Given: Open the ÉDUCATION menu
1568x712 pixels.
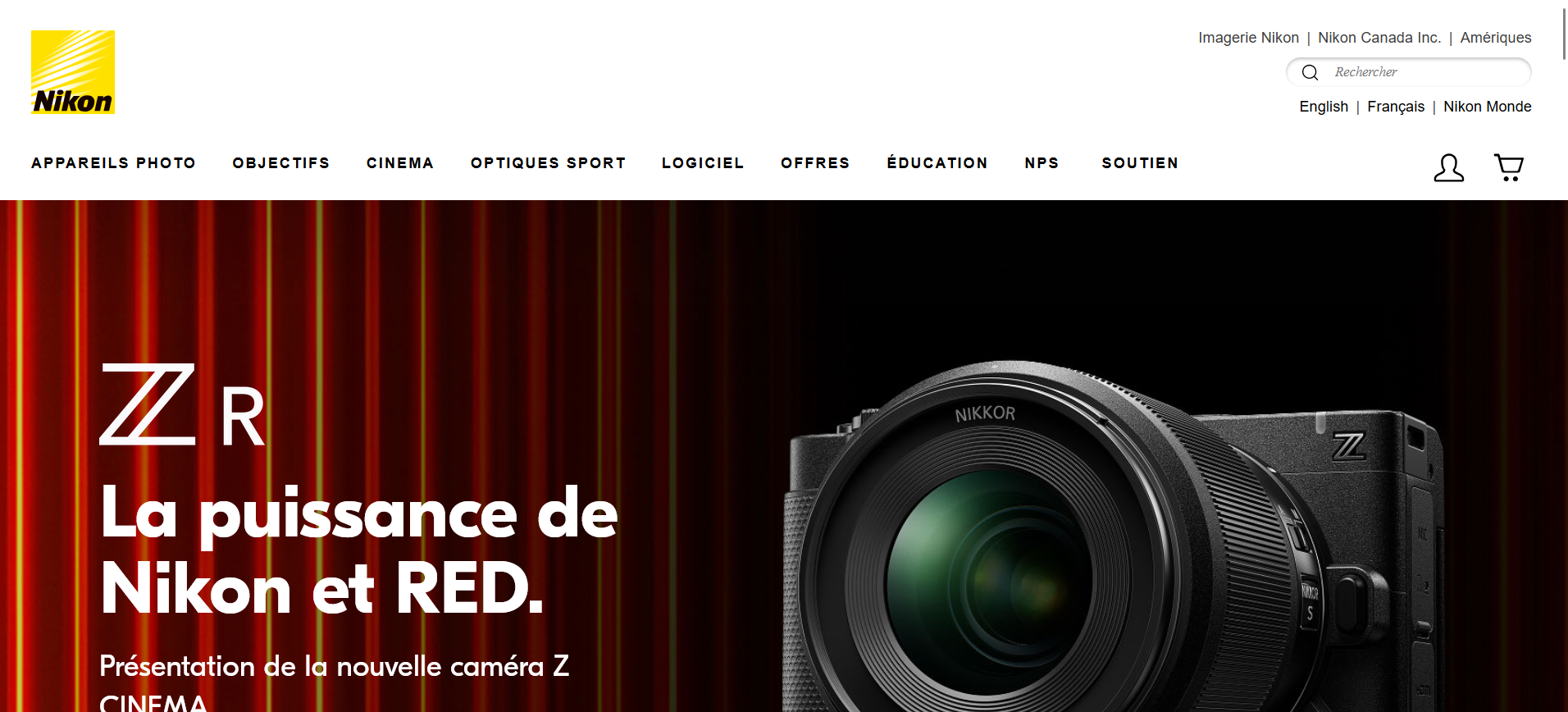Looking at the screenshot, I should [937, 162].
